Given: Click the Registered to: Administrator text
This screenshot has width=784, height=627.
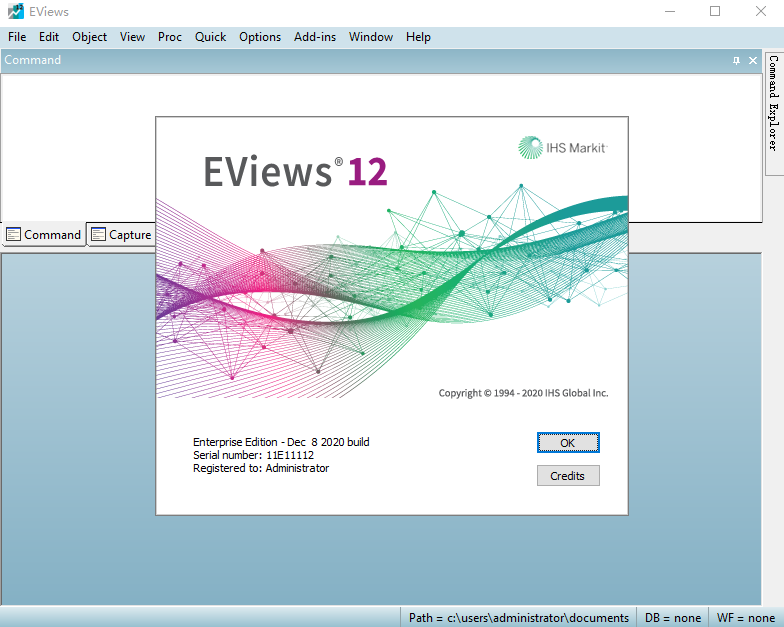Looking at the screenshot, I should (x=261, y=468).
